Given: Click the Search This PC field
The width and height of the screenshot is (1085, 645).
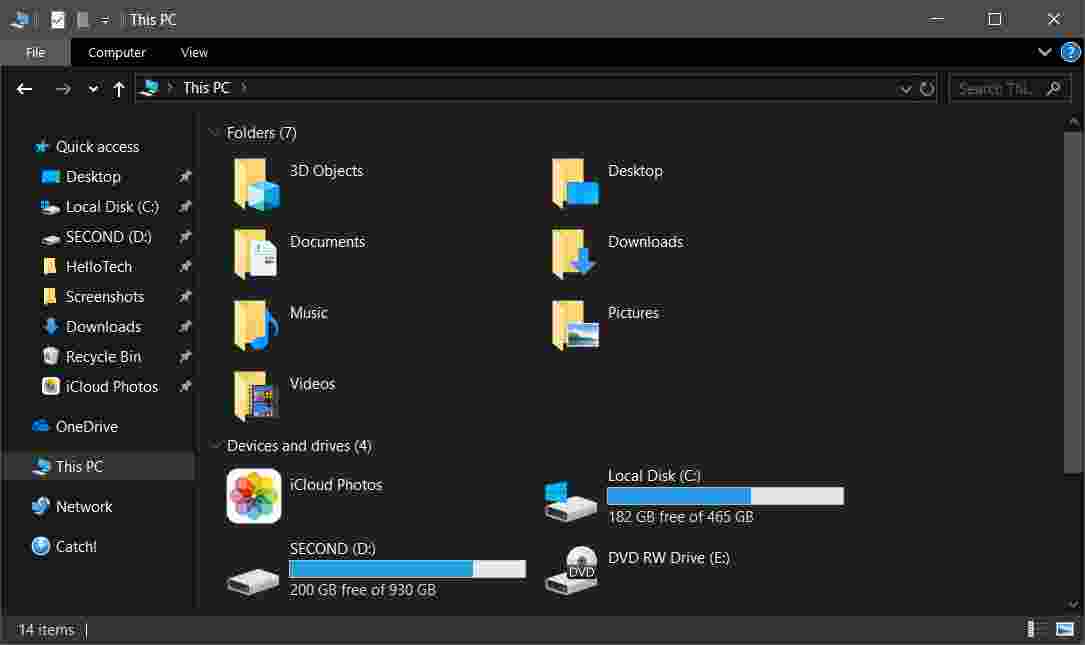Looking at the screenshot, I should click(x=1010, y=89).
